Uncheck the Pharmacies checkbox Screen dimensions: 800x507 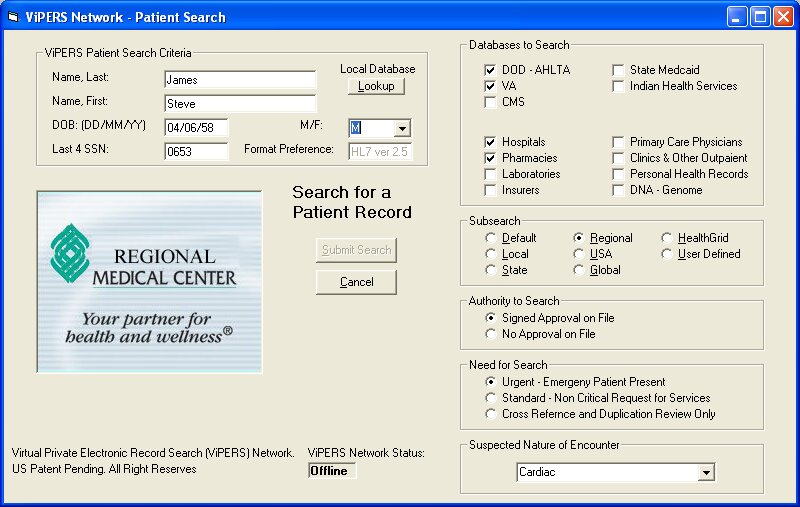click(490, 158)
